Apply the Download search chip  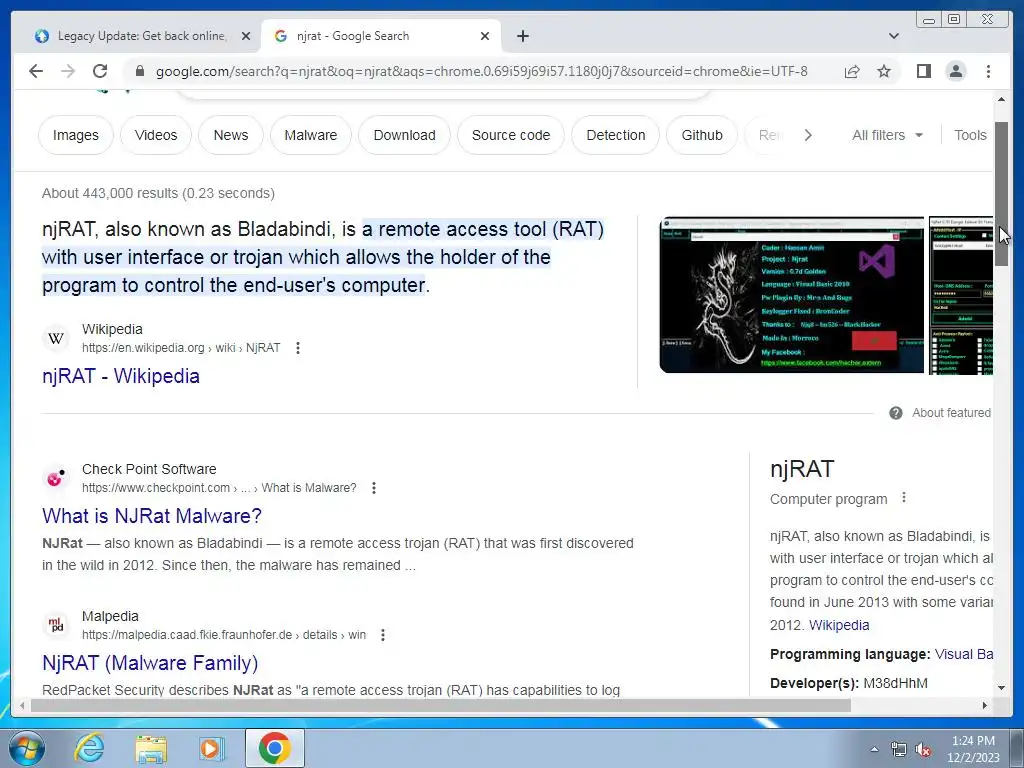pos(404,135)
